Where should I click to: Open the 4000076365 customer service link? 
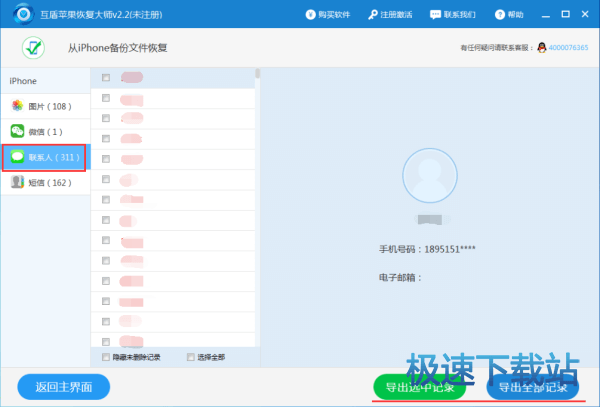(568, 47)
